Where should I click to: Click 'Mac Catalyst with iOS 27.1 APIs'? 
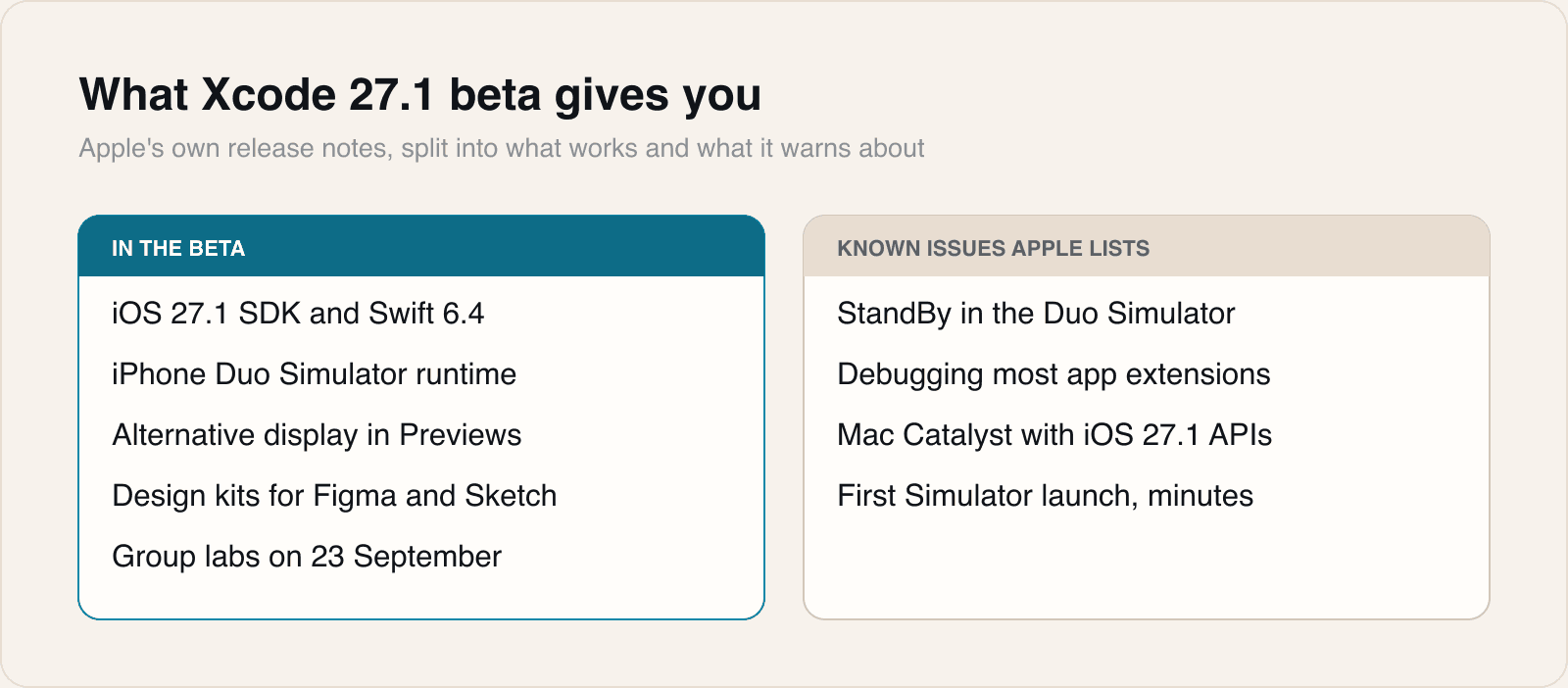(x=1054, y=435)
